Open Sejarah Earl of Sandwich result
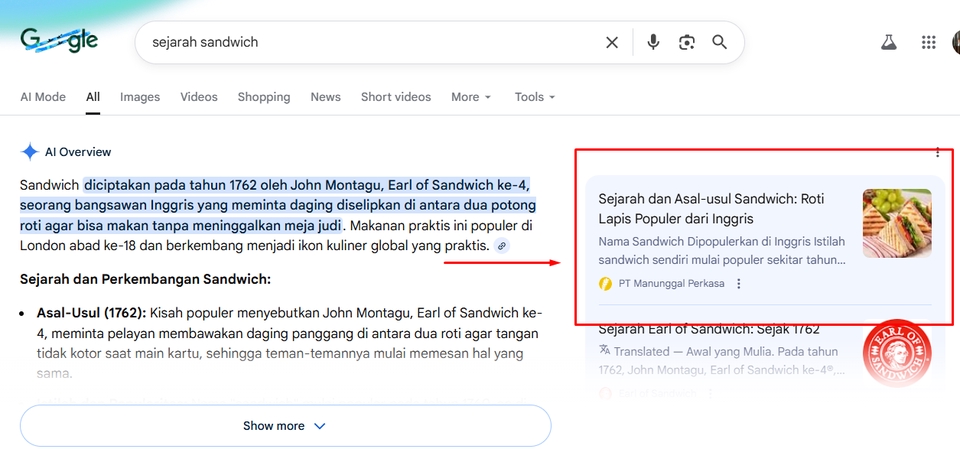The height and width of the screenshot is (449, 960). [x=709, y=329]
